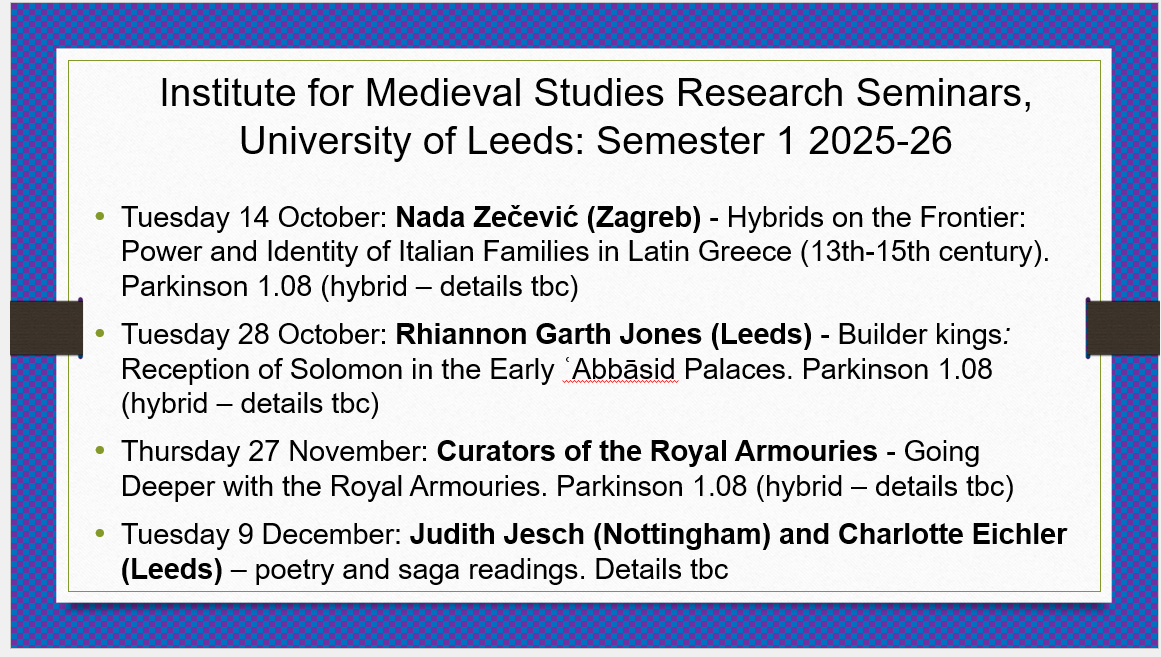
Task: Click the right dark brown side tab
Action: tap(1123, 327)
